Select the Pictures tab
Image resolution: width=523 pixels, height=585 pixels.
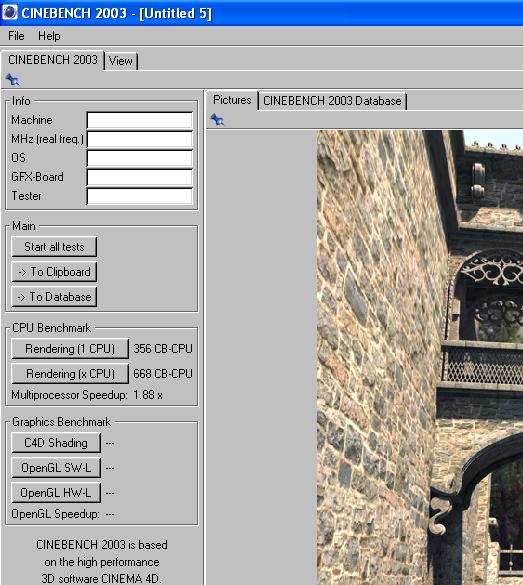pos(232,100)
